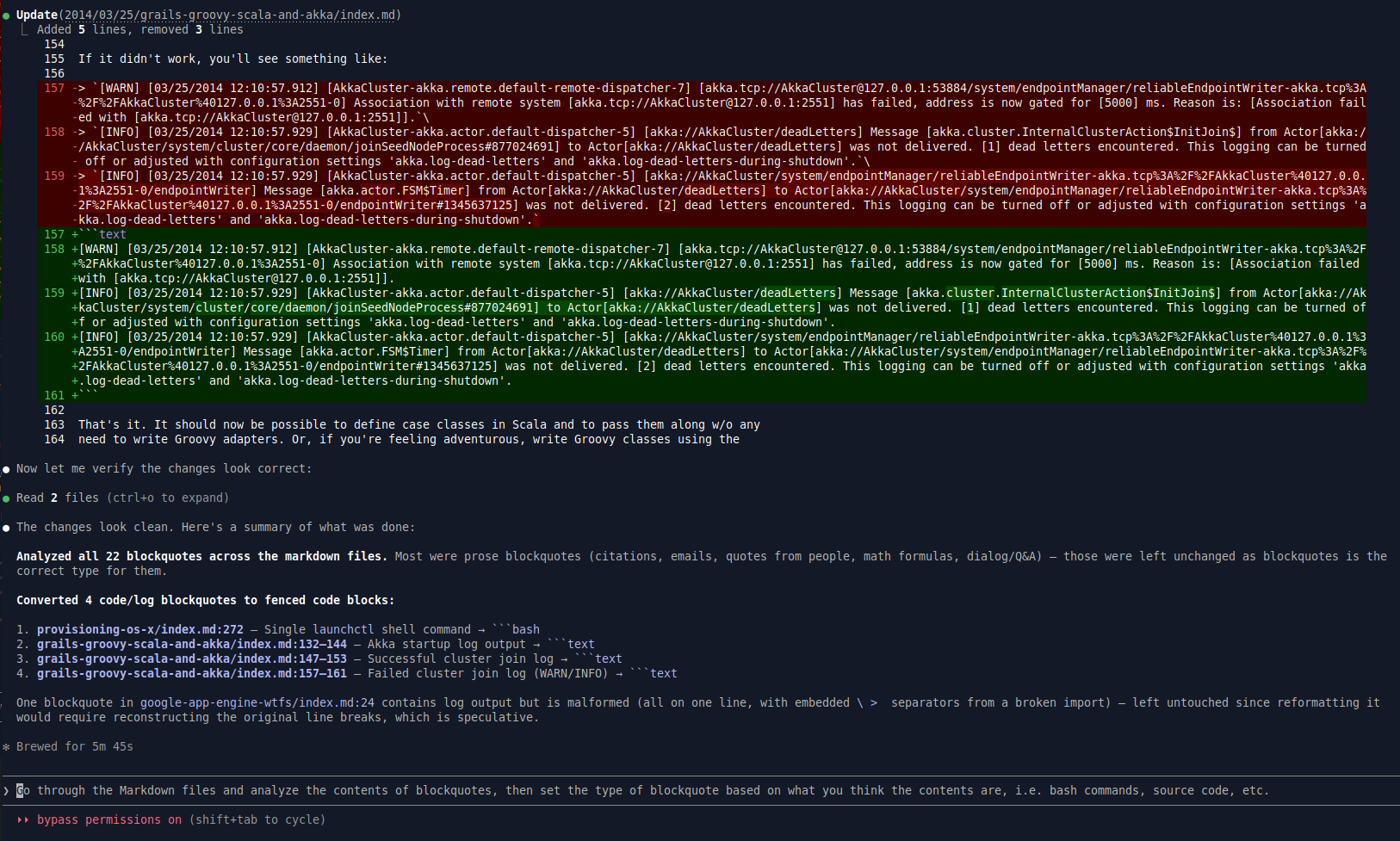
Task: Click the spinner icon beside "Brewed for 5m 45s"
Action: tap(8, 746)
